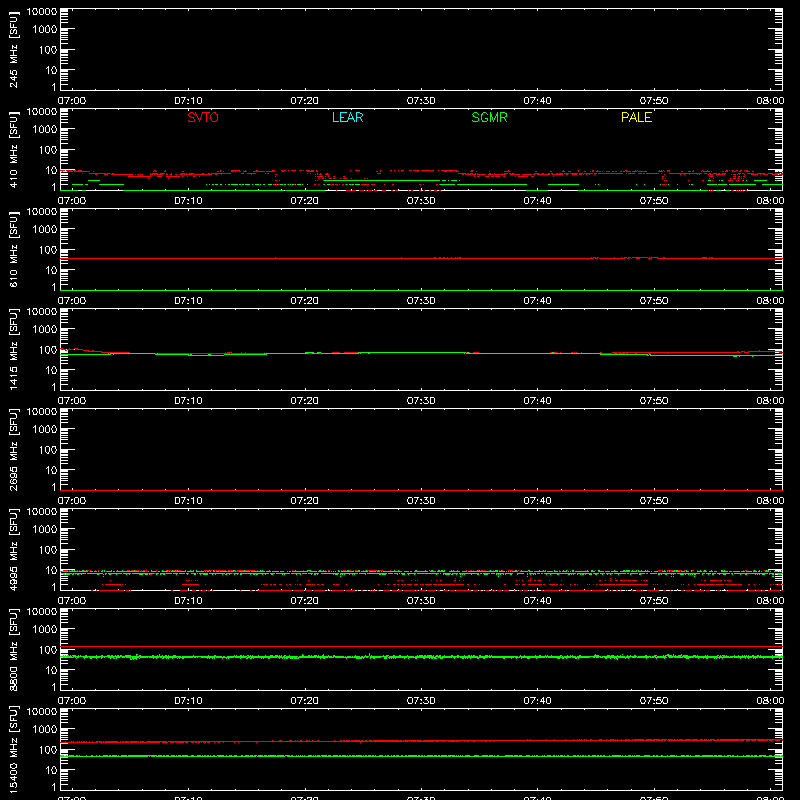The image size is (800, 800).
Task: Click the 07:00 label under the 1415 MHz plot
Action: [72, 401]
